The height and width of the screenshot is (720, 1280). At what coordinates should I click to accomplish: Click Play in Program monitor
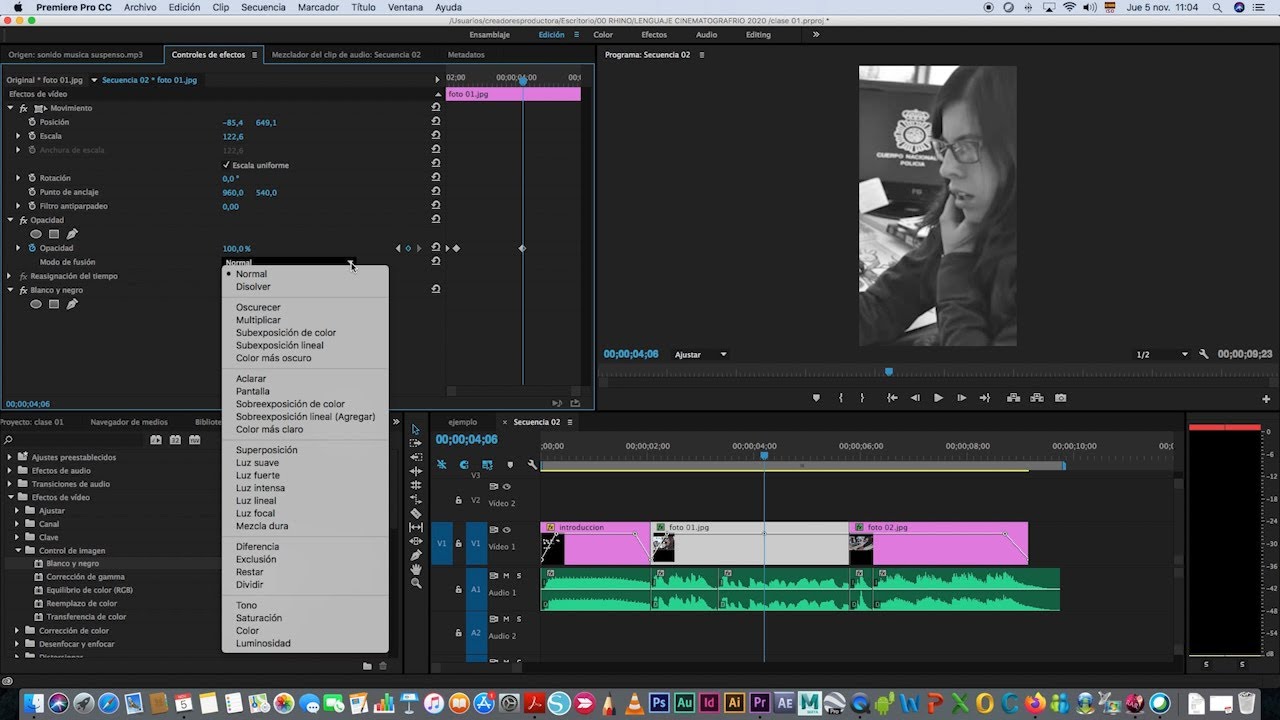938,398
